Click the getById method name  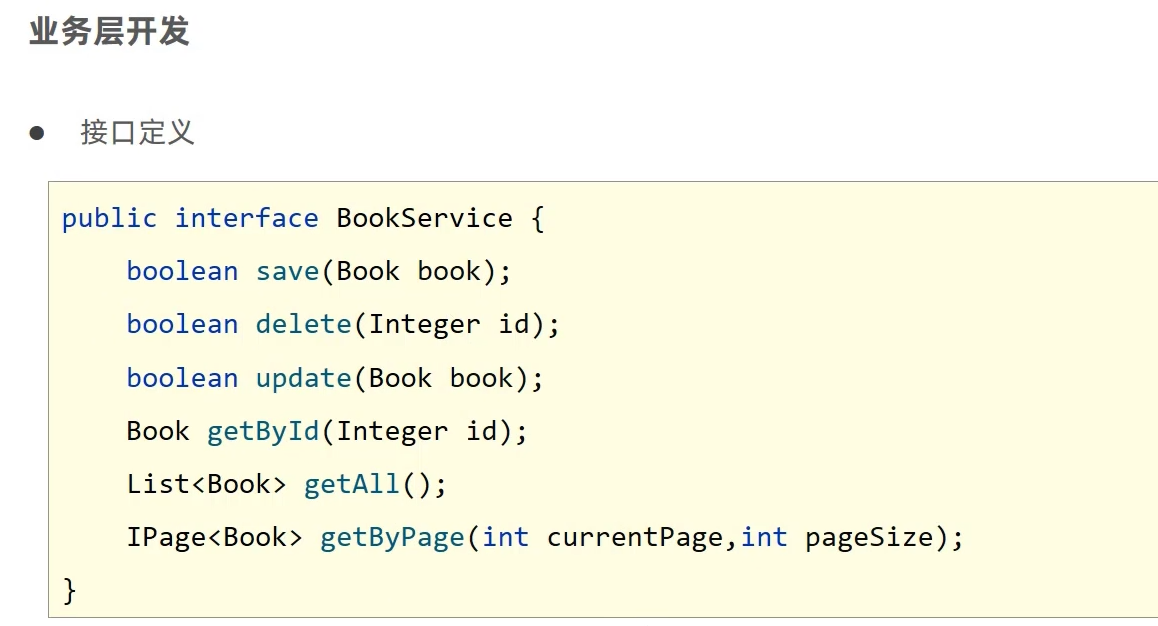point(262,431)
